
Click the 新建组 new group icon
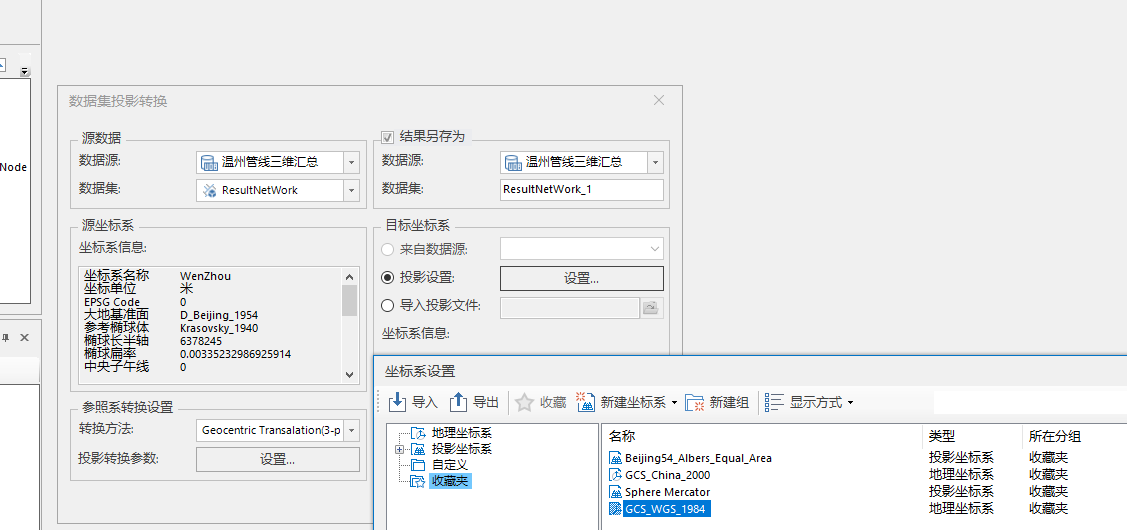(x=694, y=403)
